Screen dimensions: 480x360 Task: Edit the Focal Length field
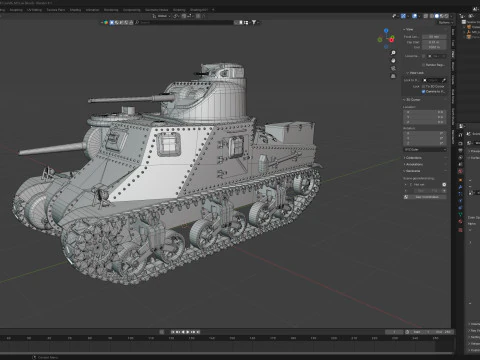point(434,37)
